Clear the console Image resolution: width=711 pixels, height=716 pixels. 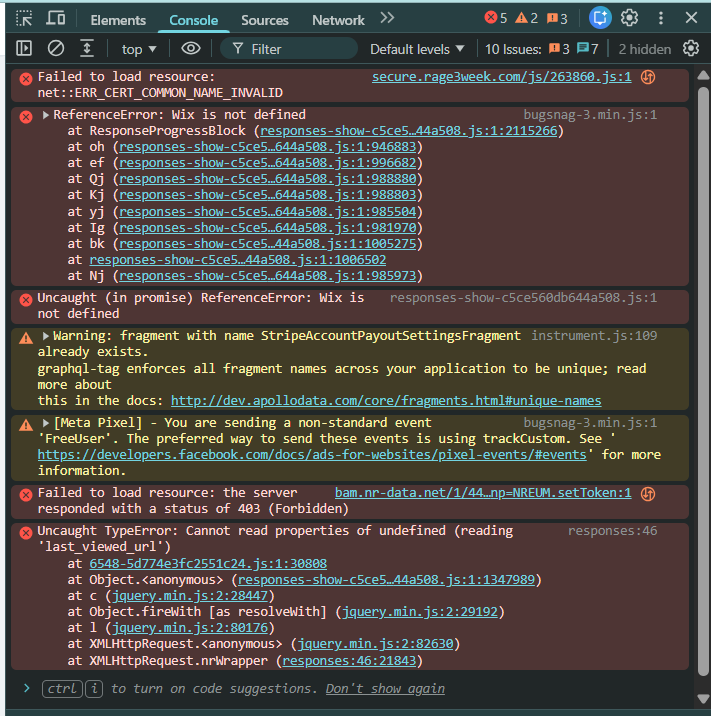[x=56, y=48]
